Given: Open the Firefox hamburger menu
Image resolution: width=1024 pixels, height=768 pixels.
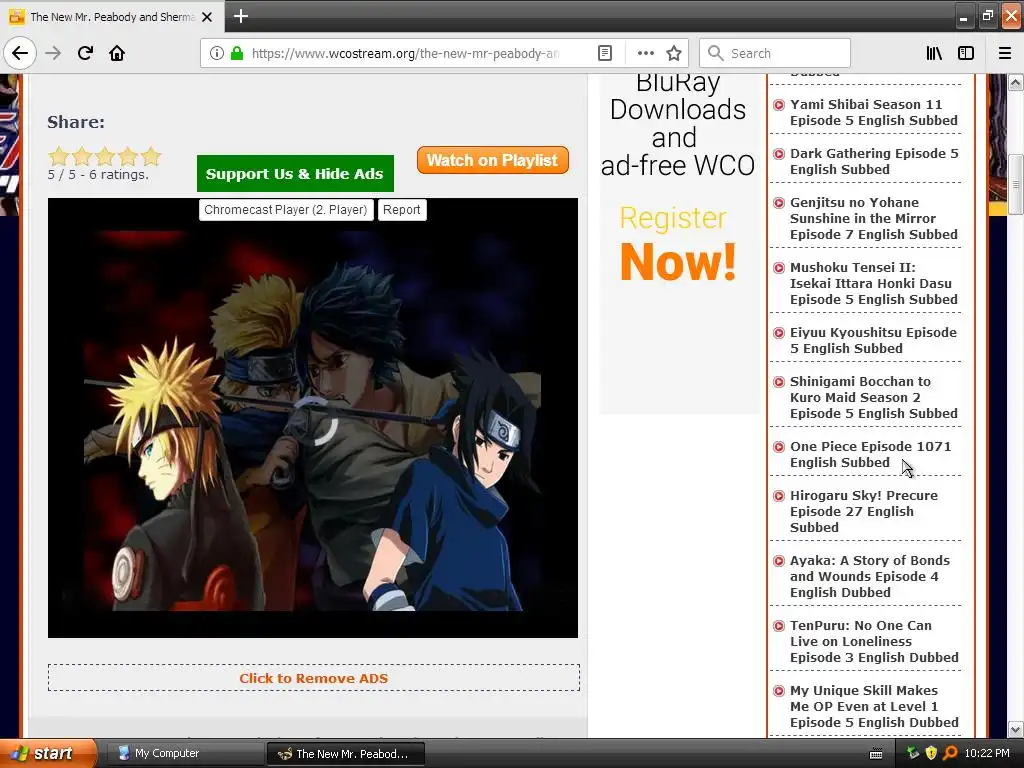Looking at the screenshot, I should click(1005, 54).
